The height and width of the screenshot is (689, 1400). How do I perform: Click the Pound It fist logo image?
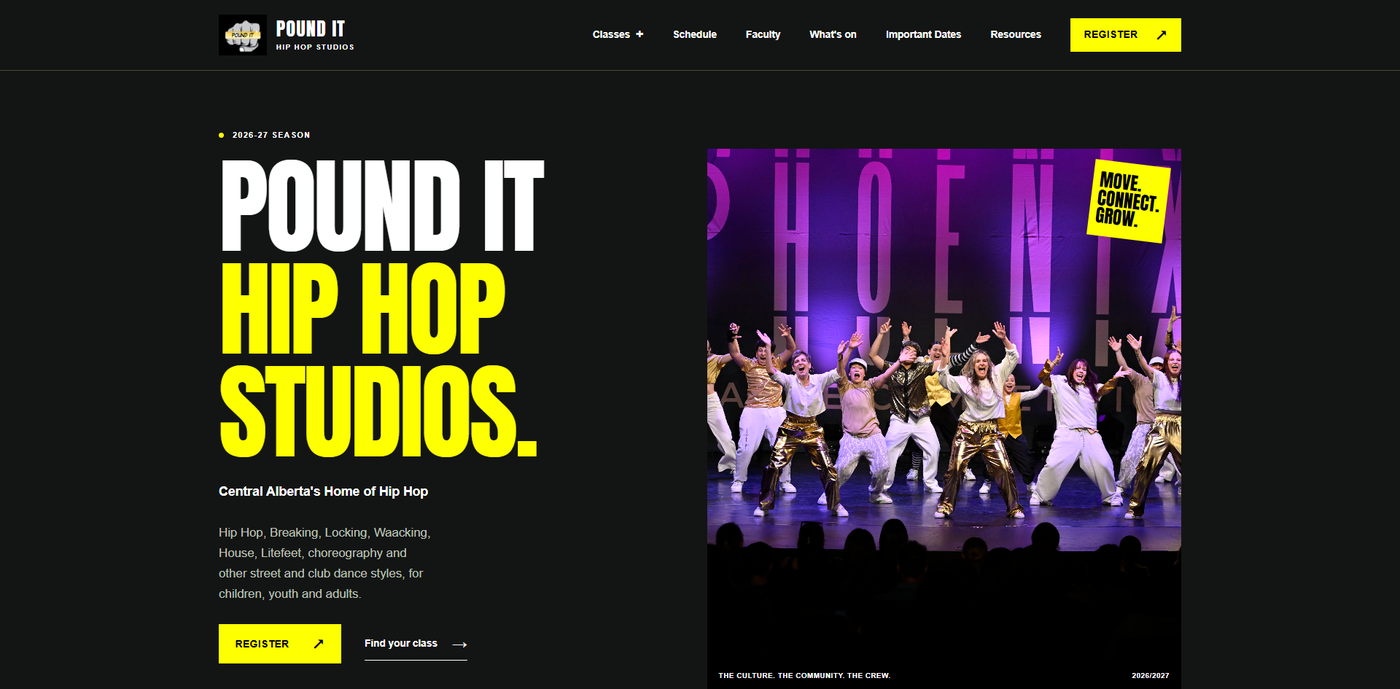242,34
